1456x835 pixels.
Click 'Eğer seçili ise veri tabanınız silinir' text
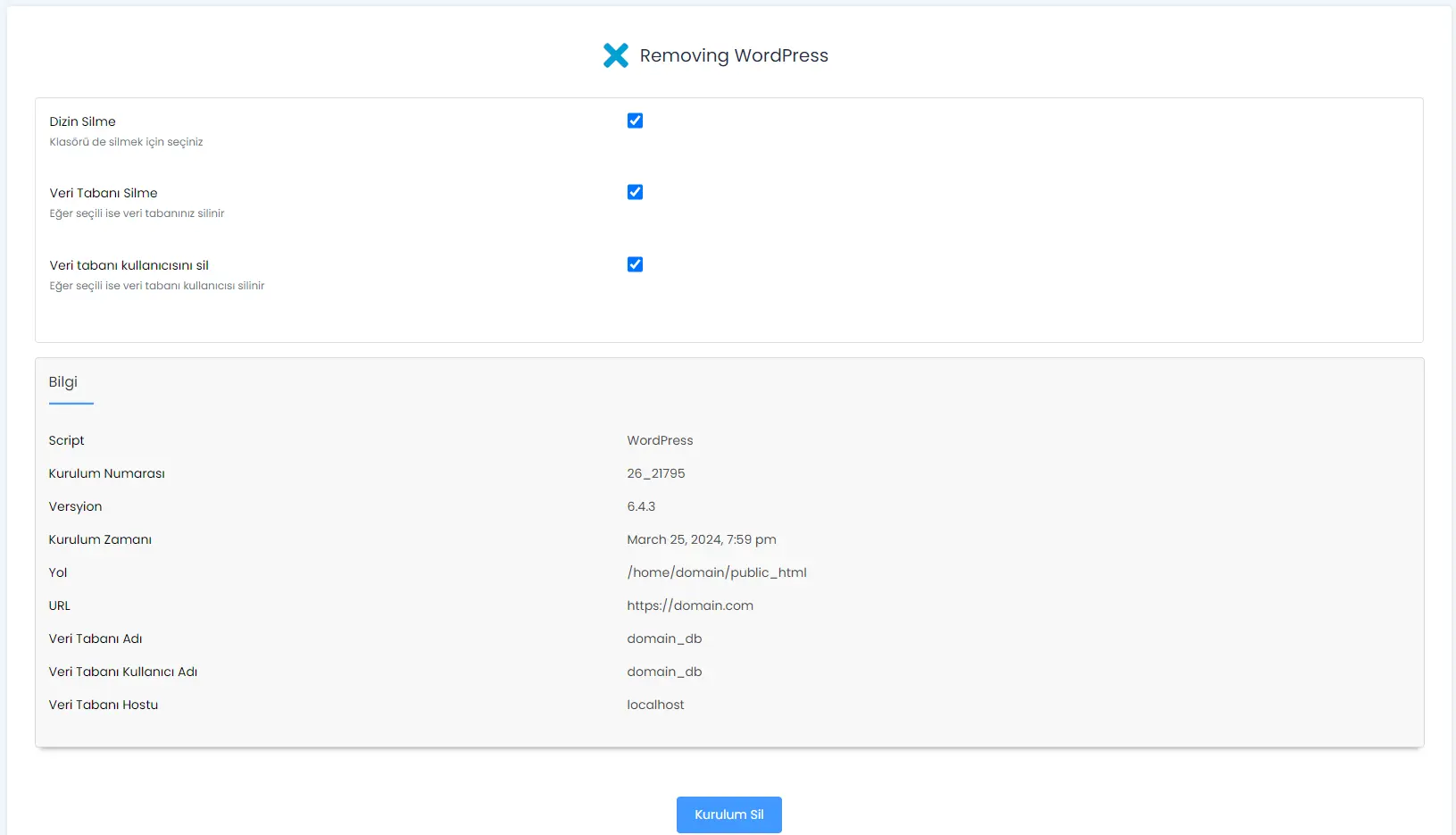pyautogui.click(x=137, y=213)
